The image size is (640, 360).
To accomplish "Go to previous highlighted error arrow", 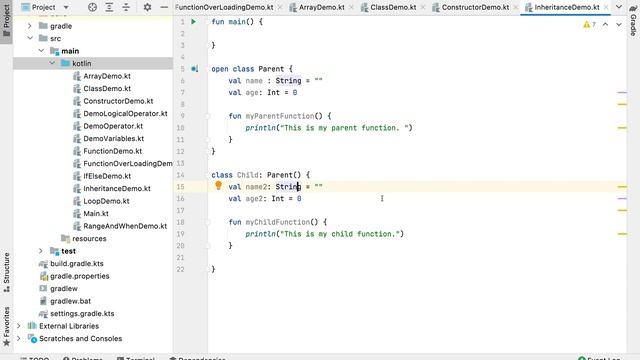I will (605, 24).
